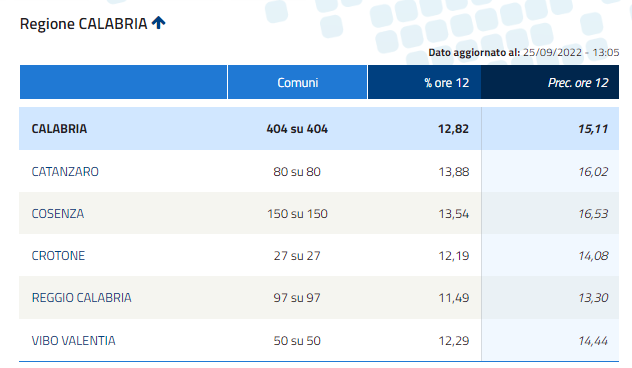632x368 pixels.
Task: Click the 13,88 turnout value for Catanzaro
Action: point(454,172)
